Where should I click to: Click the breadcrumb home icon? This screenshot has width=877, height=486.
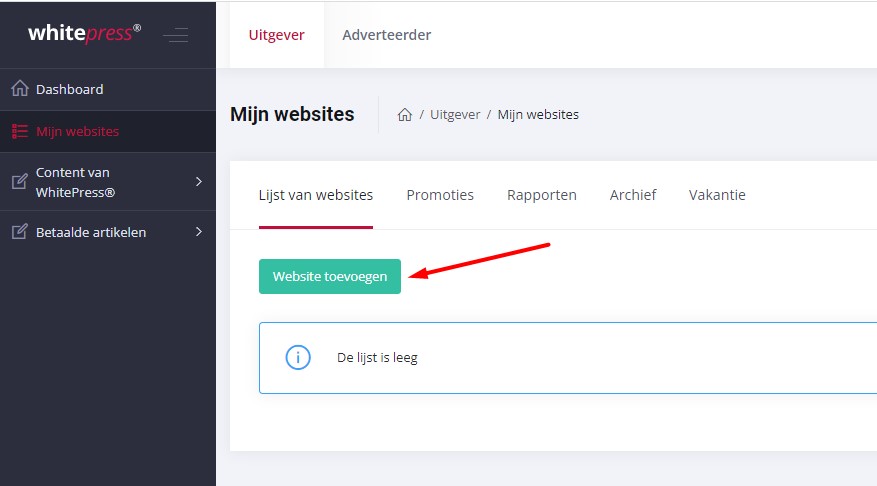(404, 114)
